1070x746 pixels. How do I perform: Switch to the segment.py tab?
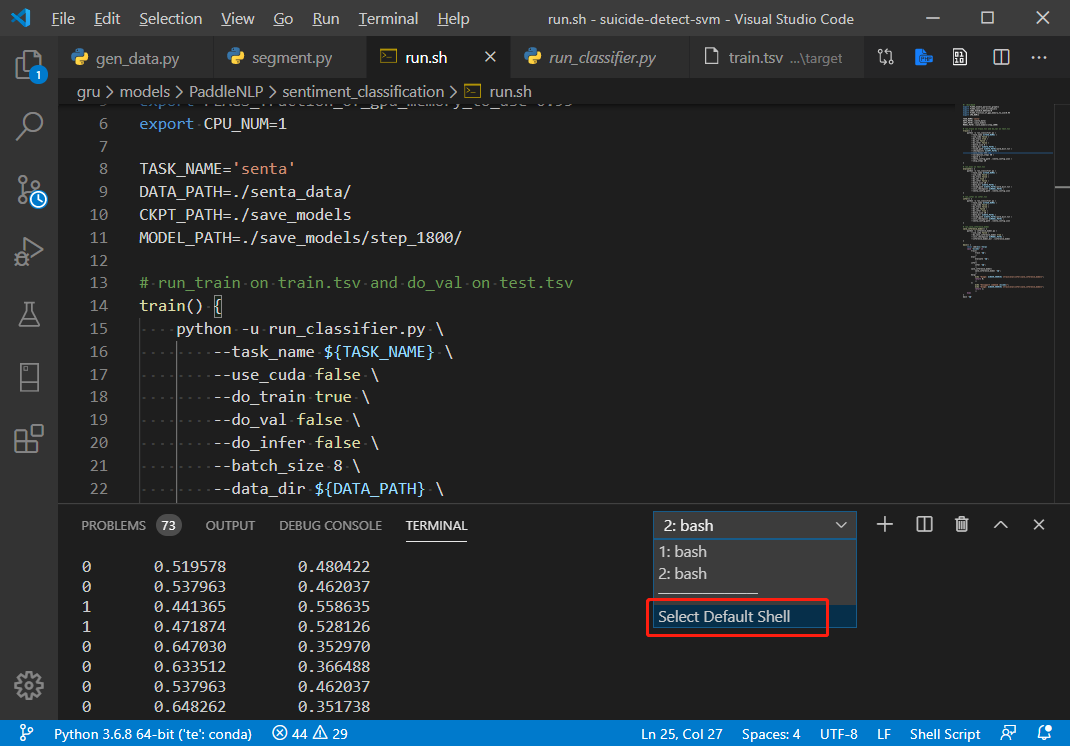click(289, 58)
